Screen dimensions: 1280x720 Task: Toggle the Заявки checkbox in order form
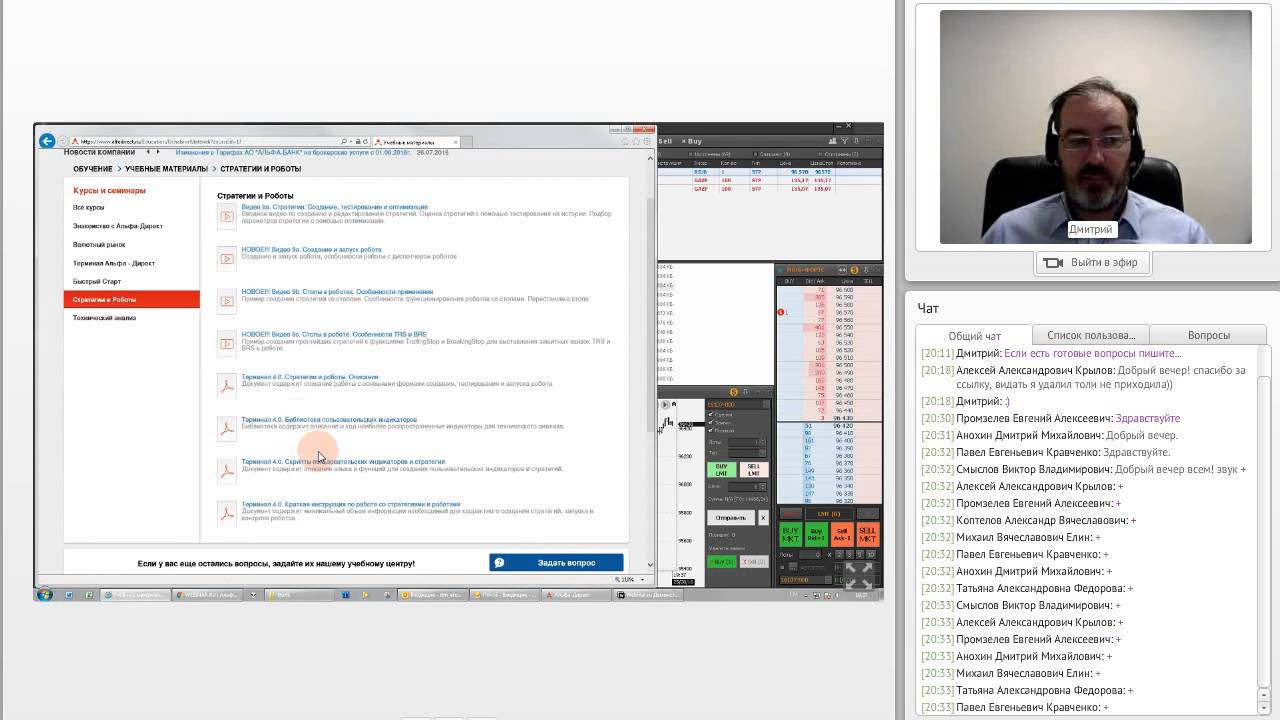tap(711, 423)
